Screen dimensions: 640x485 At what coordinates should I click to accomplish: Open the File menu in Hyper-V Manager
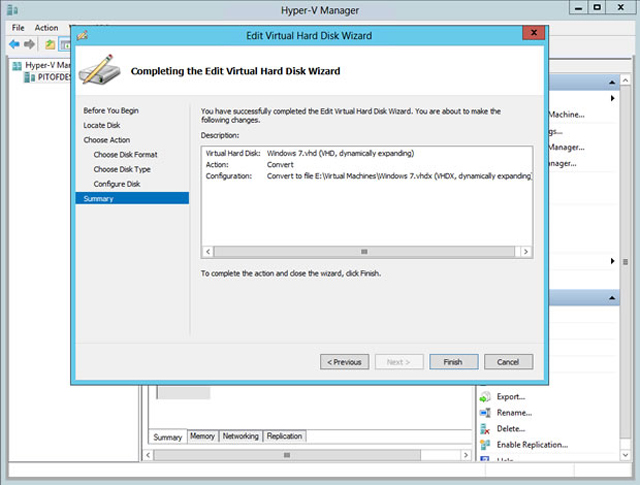(x=18, y=28)
